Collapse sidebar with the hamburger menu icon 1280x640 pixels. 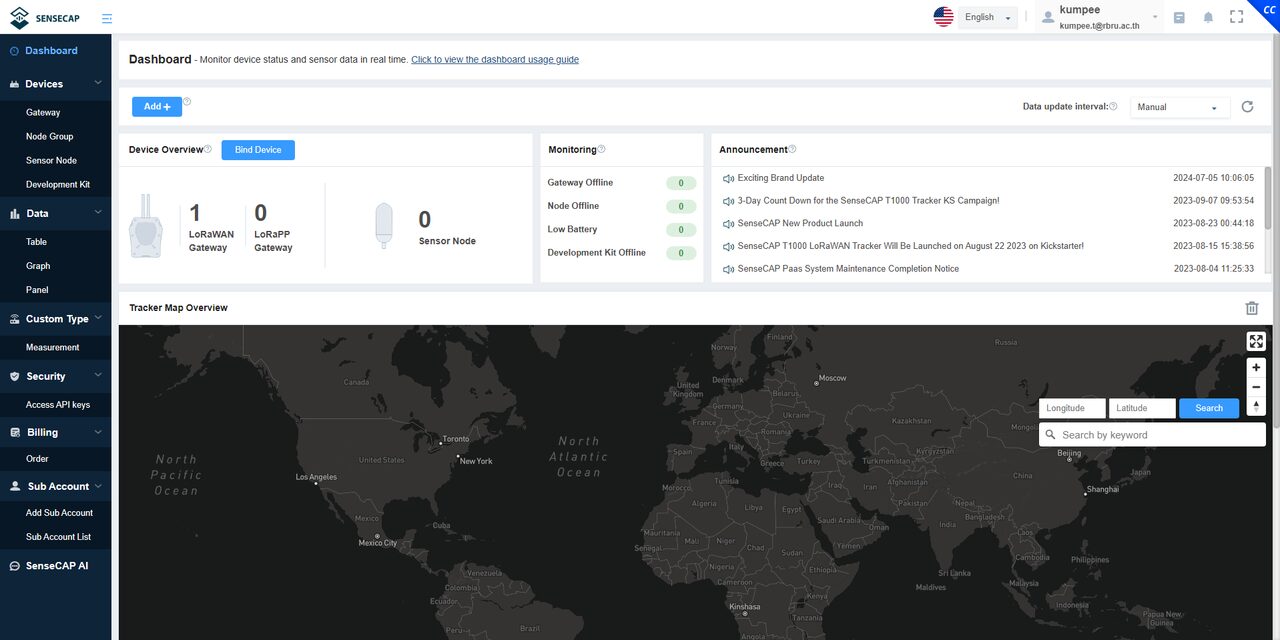pyautogui.click(x=107, y=18)
